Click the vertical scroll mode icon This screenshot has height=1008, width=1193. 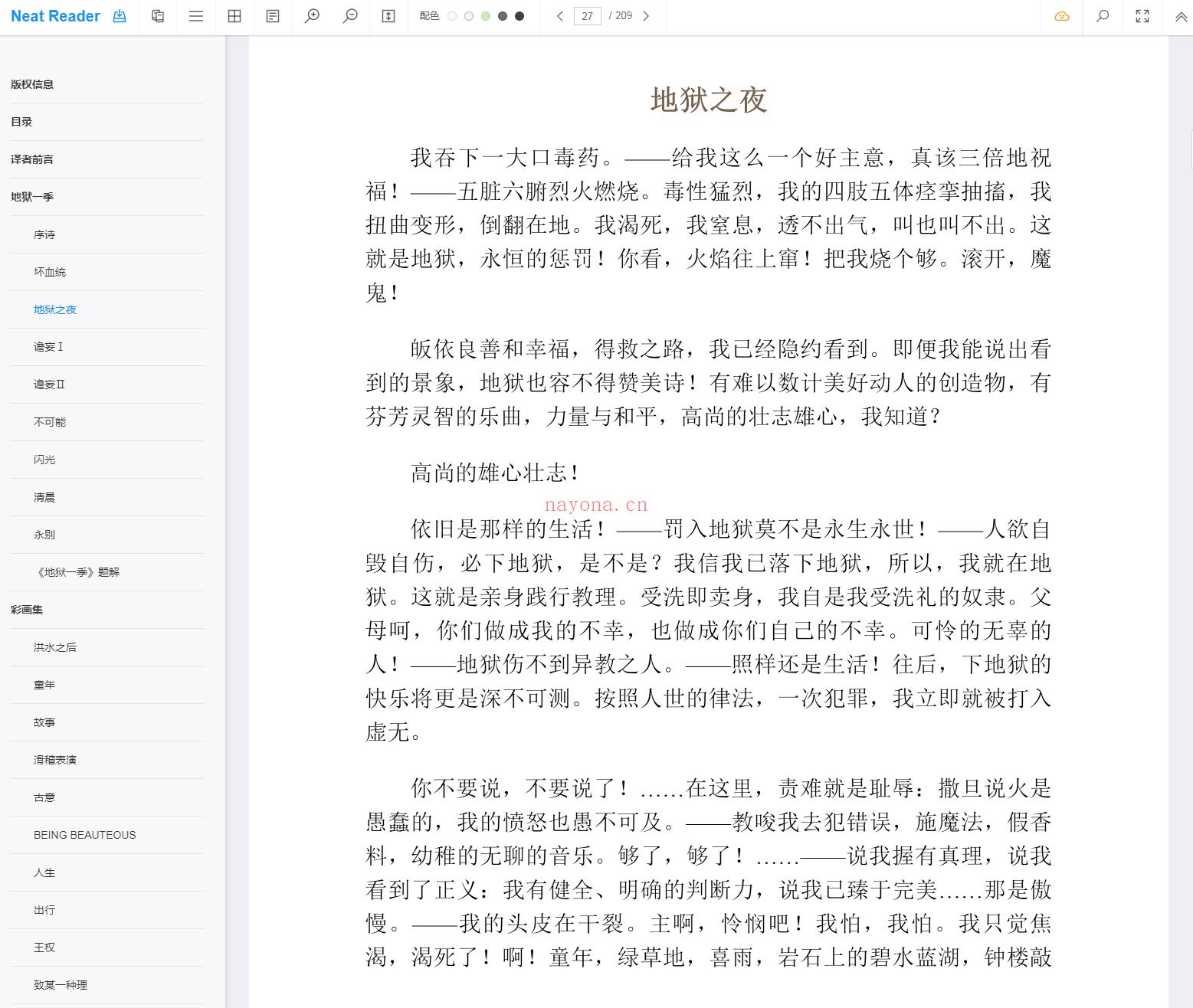coord(388,16)
